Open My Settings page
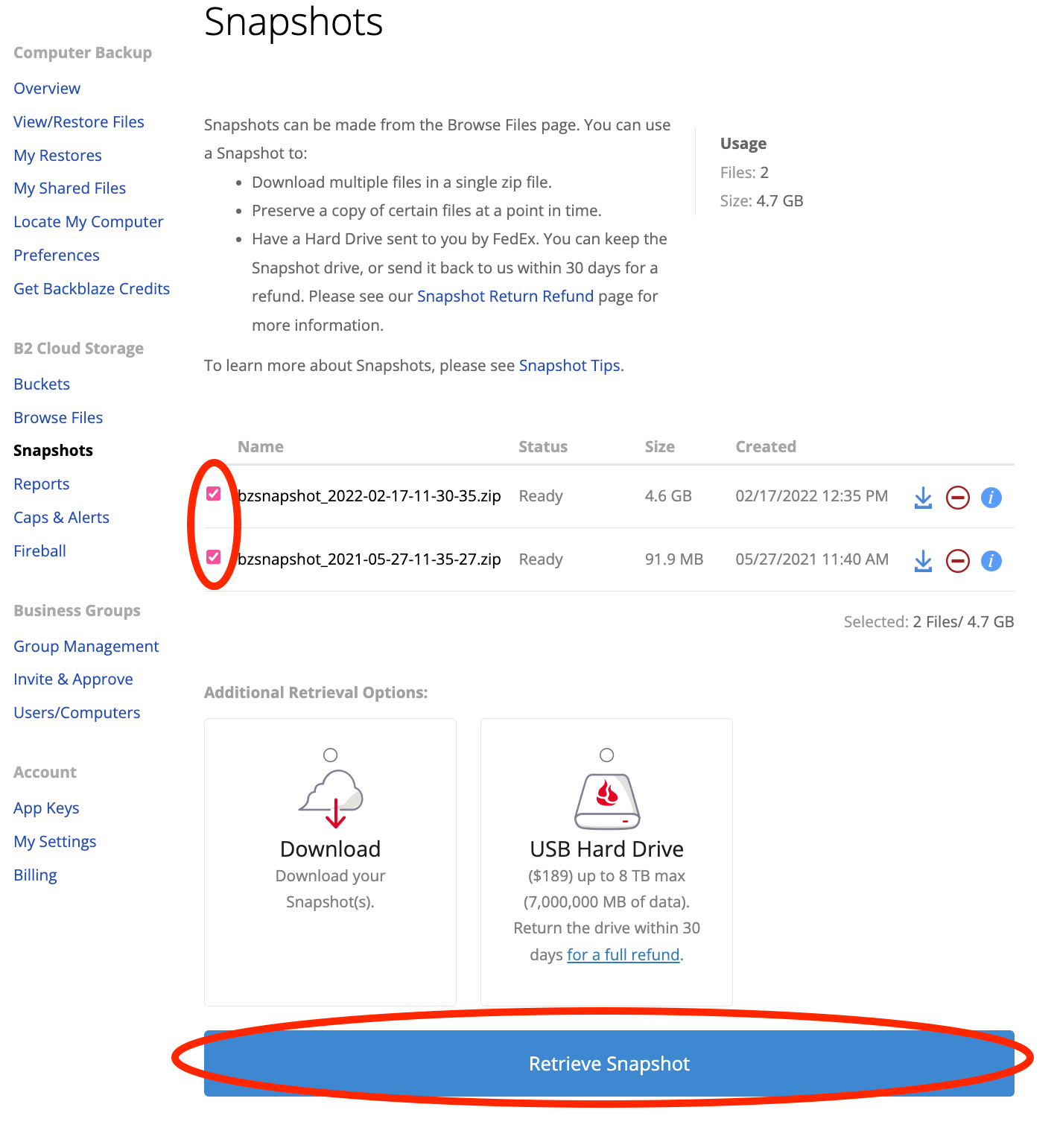Image resolution: width=1057 pixels, height=1148 pixels. (55, 842)
